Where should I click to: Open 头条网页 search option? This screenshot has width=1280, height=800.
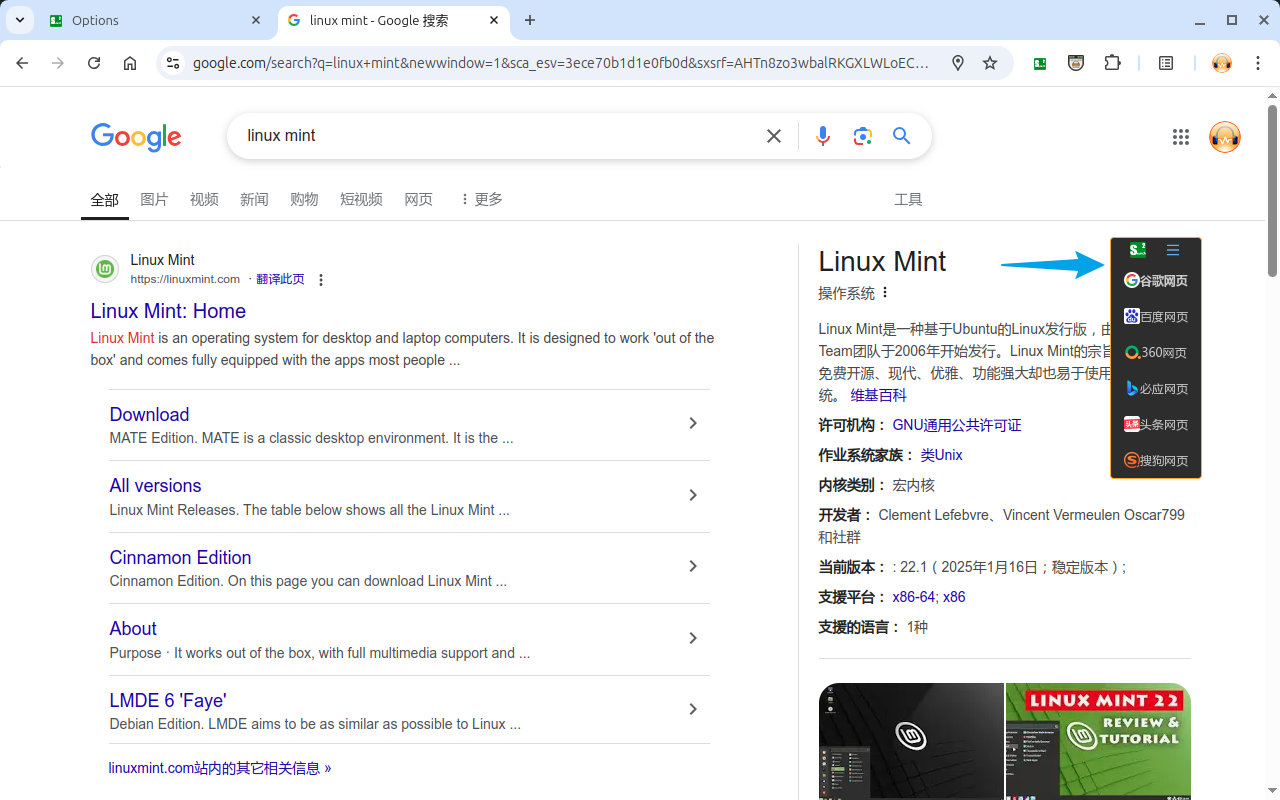(1156, 424)
